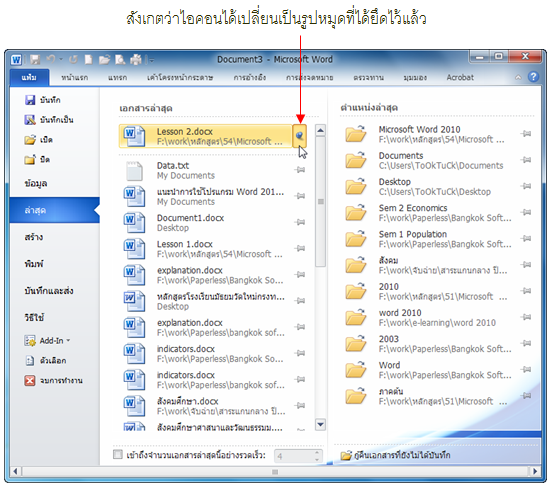
Task: Click the Undo icon in title bar
Action: [x=51, y=59]
